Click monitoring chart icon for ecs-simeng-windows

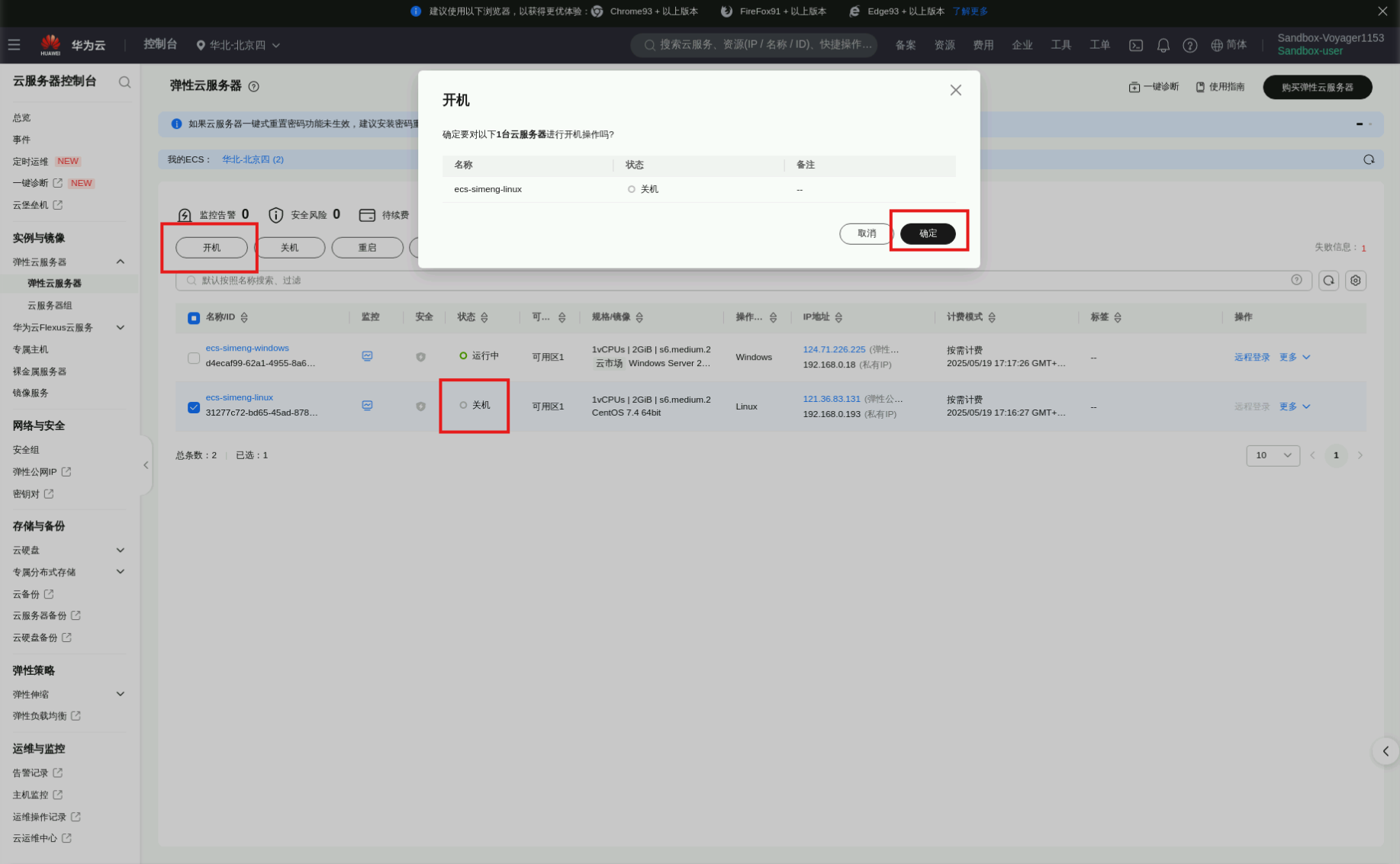pos(367,356)
